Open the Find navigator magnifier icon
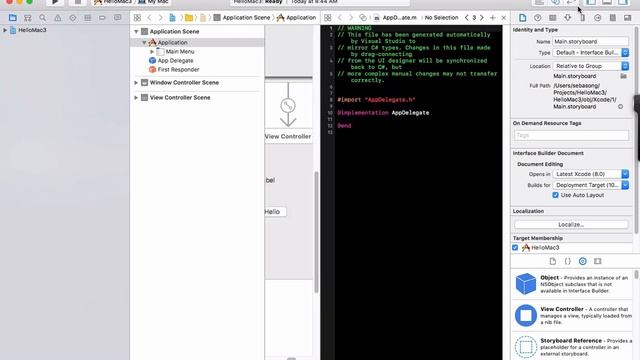 [42, 18]
